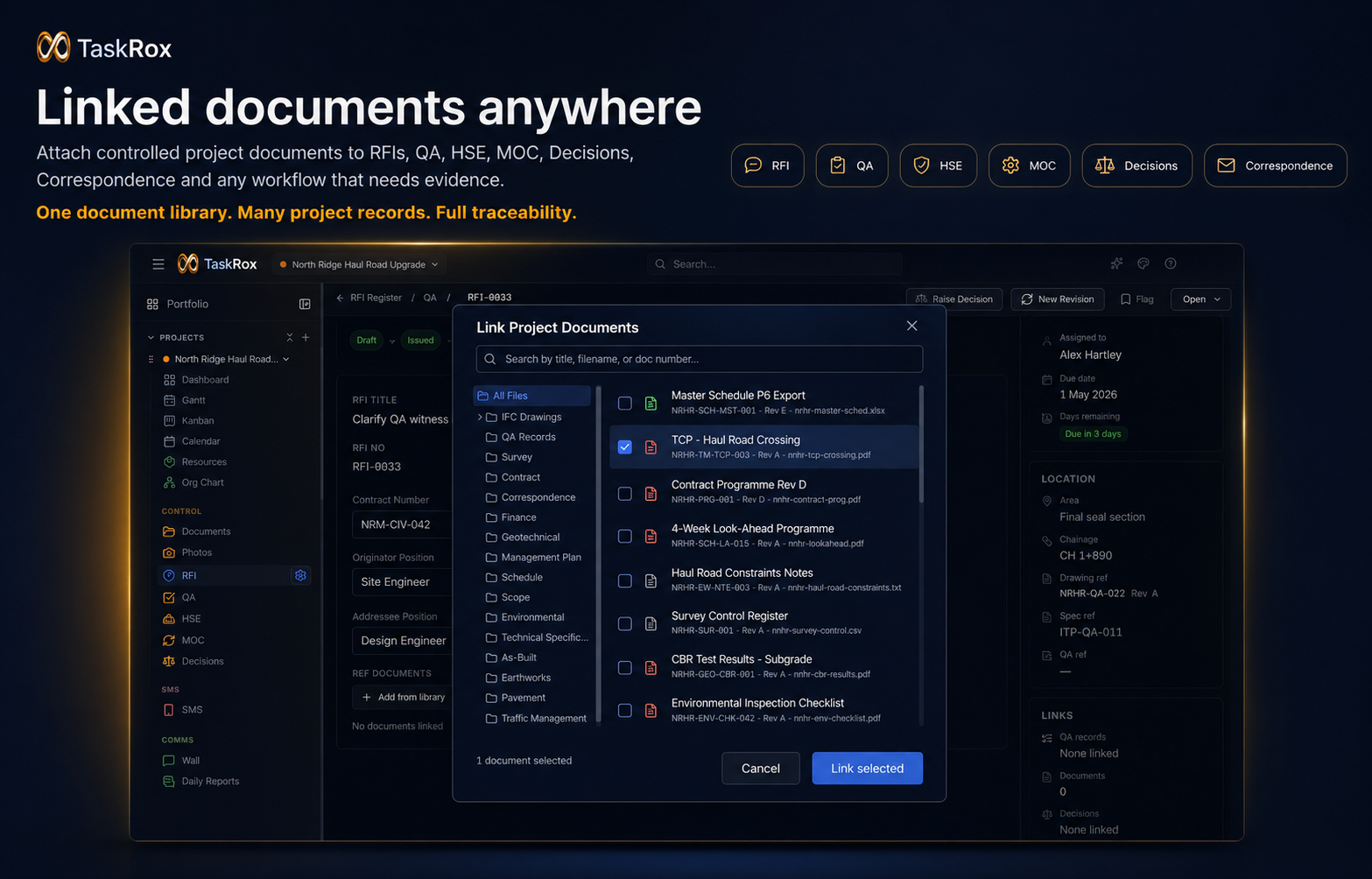
Task: Check the Haul Road Constraints Notes checkbox
Action: 624,580
